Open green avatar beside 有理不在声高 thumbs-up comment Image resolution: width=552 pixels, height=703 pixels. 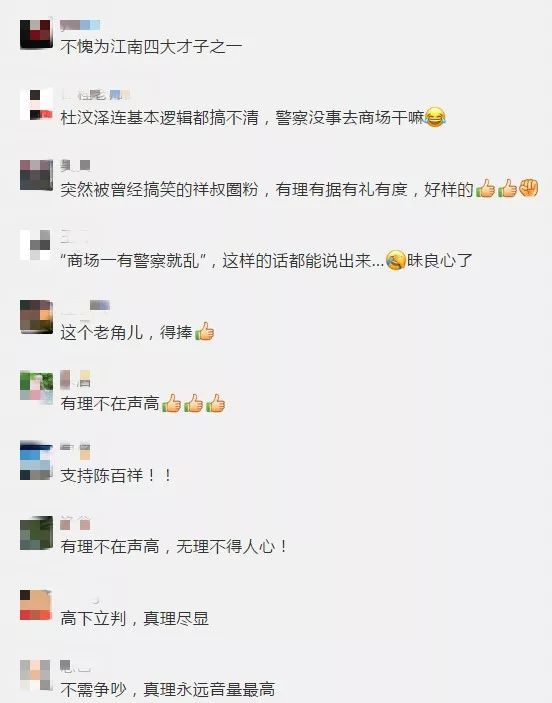(x=36, y=388)
